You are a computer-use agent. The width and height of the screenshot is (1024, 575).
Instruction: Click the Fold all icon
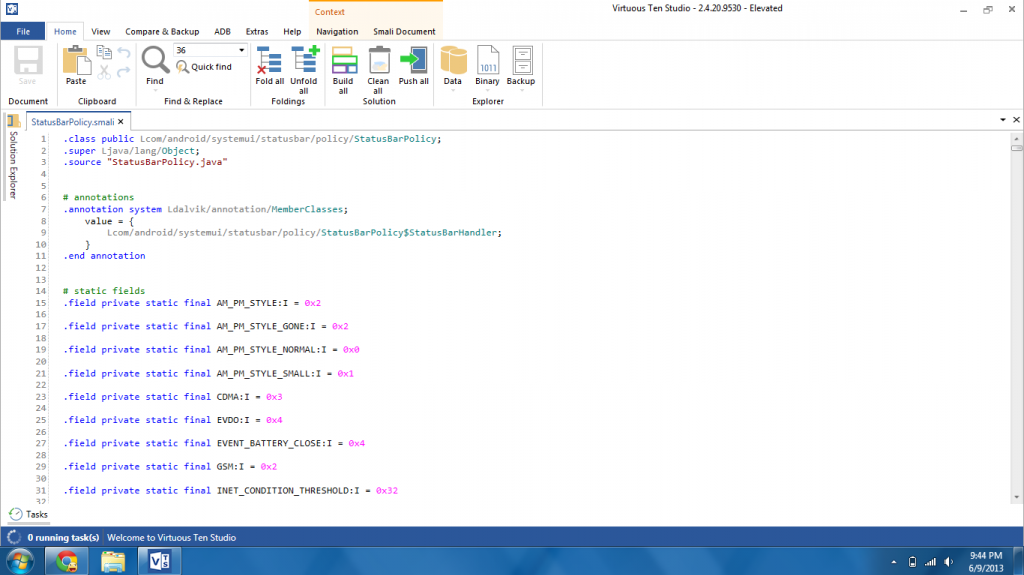pos(270,66)
